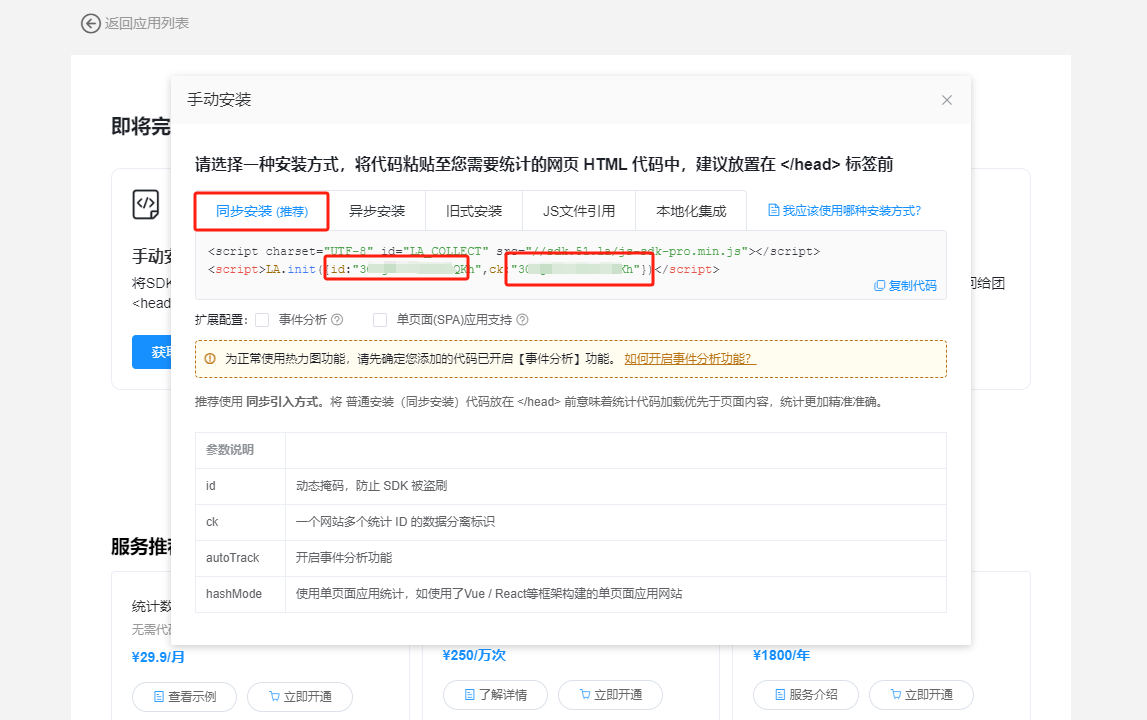Click 立即开通 under the ¥250/万次 plan
Viewport: 1147px width, 720px height.
pos(610,694)
